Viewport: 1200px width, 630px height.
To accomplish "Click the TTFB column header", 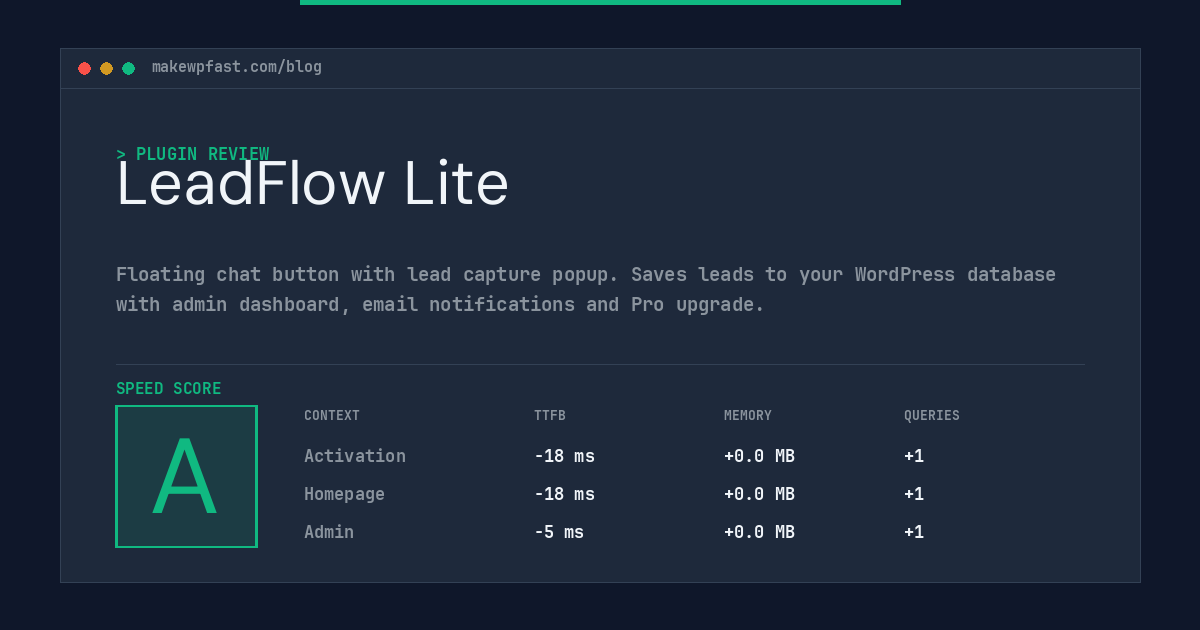I will coord(550,416).
